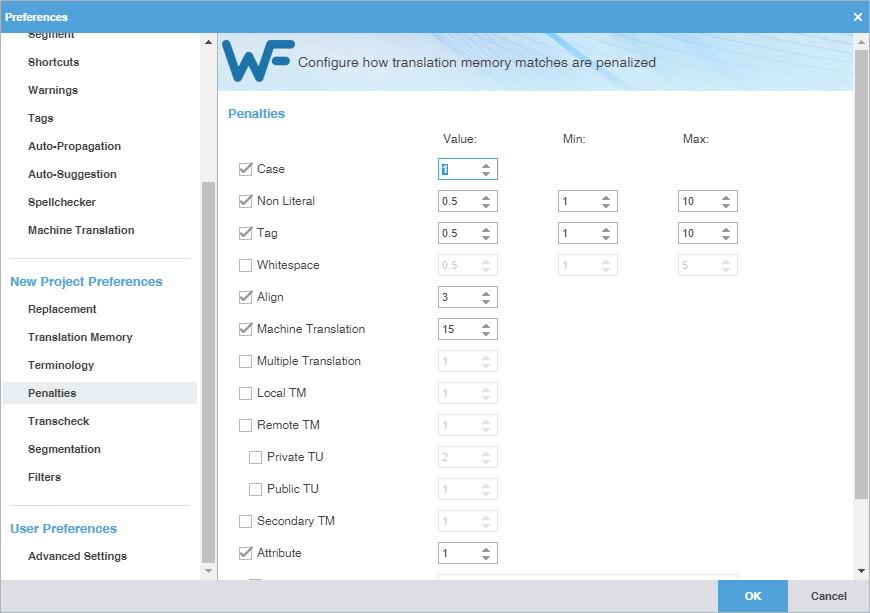Open the Filters settings page
Image resolution: width=870 pixels, height=613 pixels.
pos(44,477)
